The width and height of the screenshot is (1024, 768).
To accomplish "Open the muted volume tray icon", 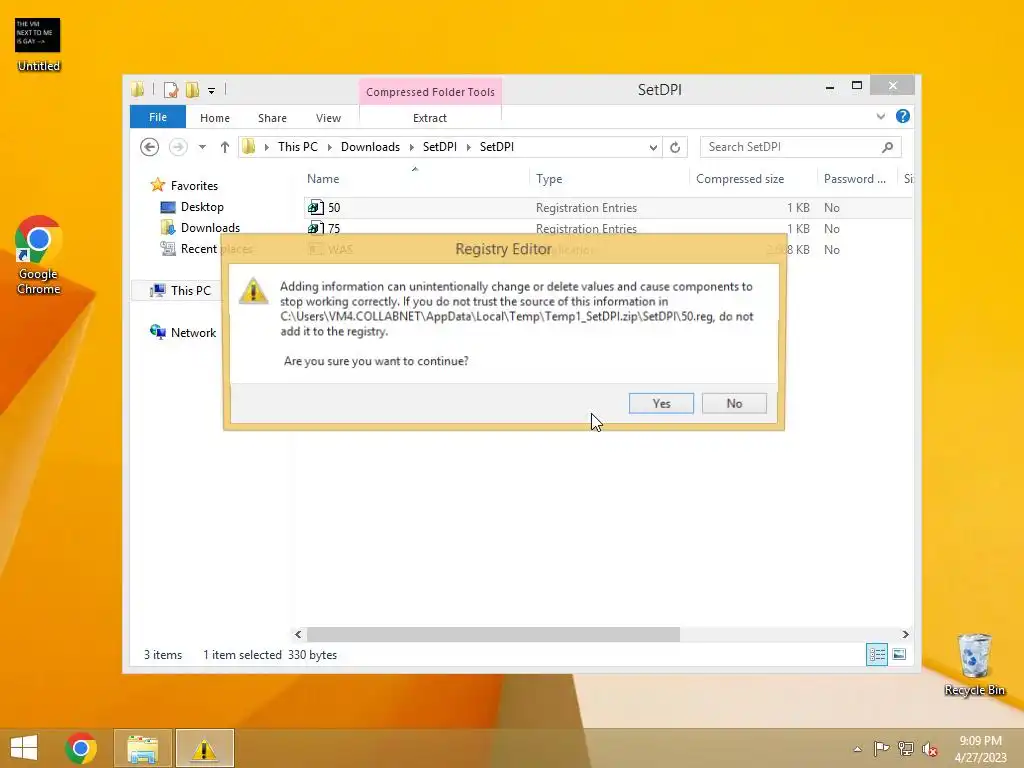I will (930, 749).
